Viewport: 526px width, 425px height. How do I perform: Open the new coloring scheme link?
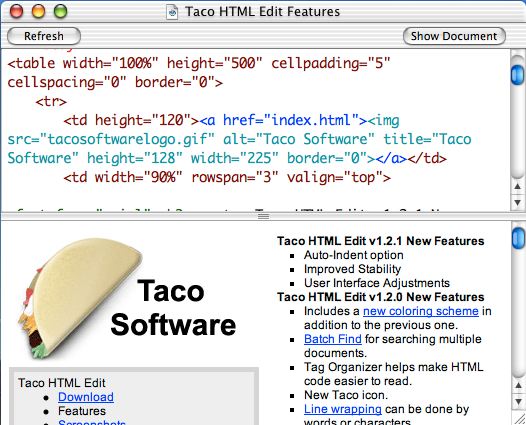click(421, 311)
